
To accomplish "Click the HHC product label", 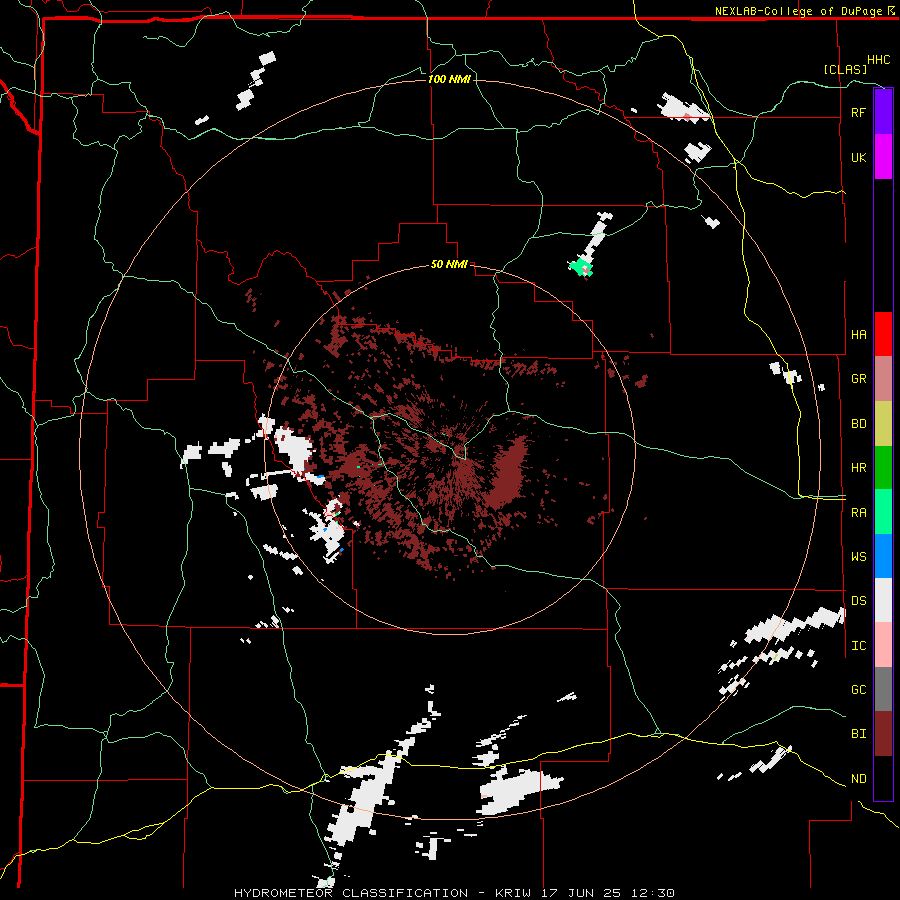I will (878, 60).
